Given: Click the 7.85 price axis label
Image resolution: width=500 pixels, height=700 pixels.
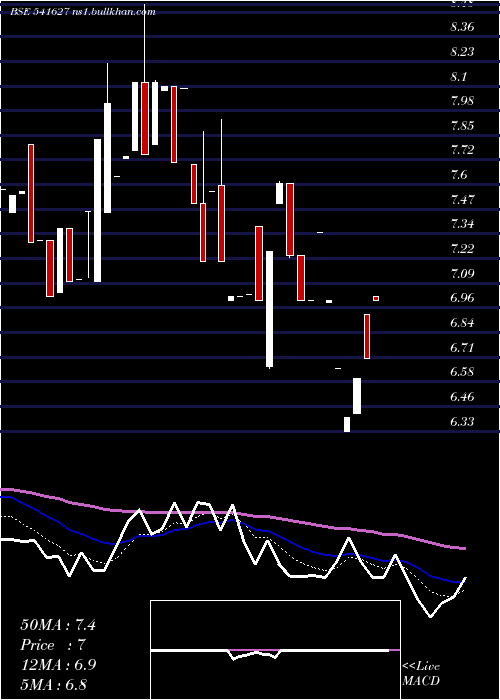Looking at the screenshot, I should tap(462, 126).
